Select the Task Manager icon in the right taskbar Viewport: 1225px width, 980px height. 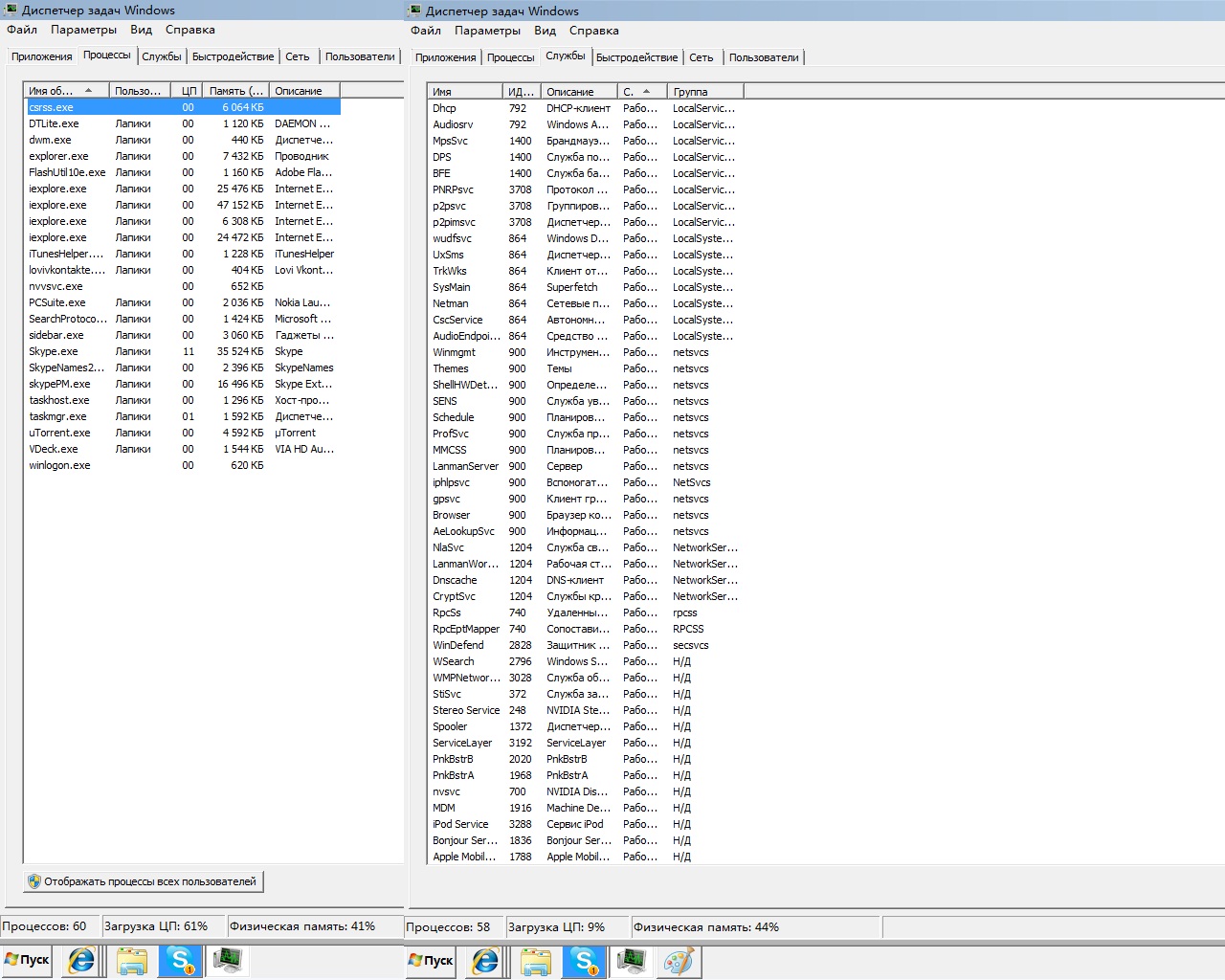point(632,961)
